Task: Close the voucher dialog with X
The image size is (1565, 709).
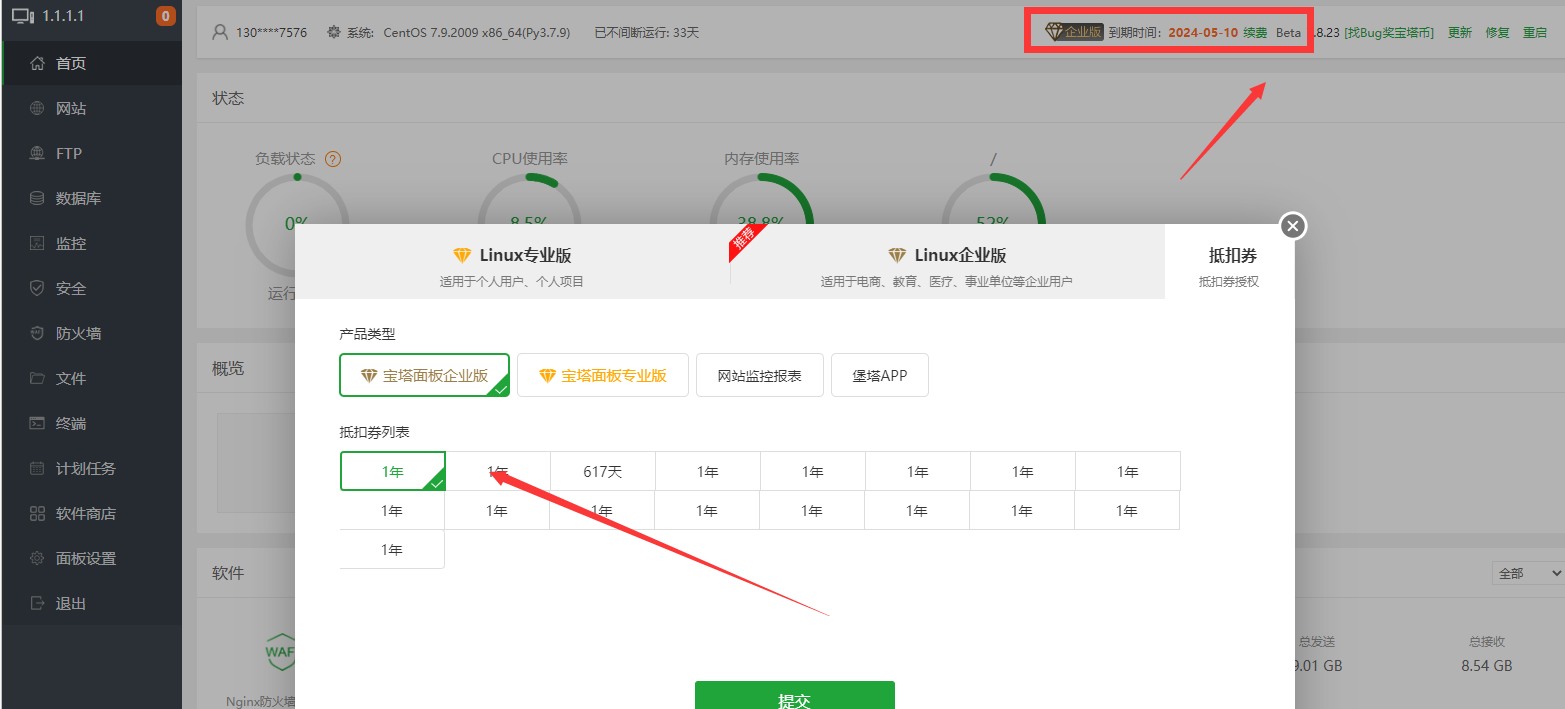Action: pyautogui.click(x=1293, y=226)
